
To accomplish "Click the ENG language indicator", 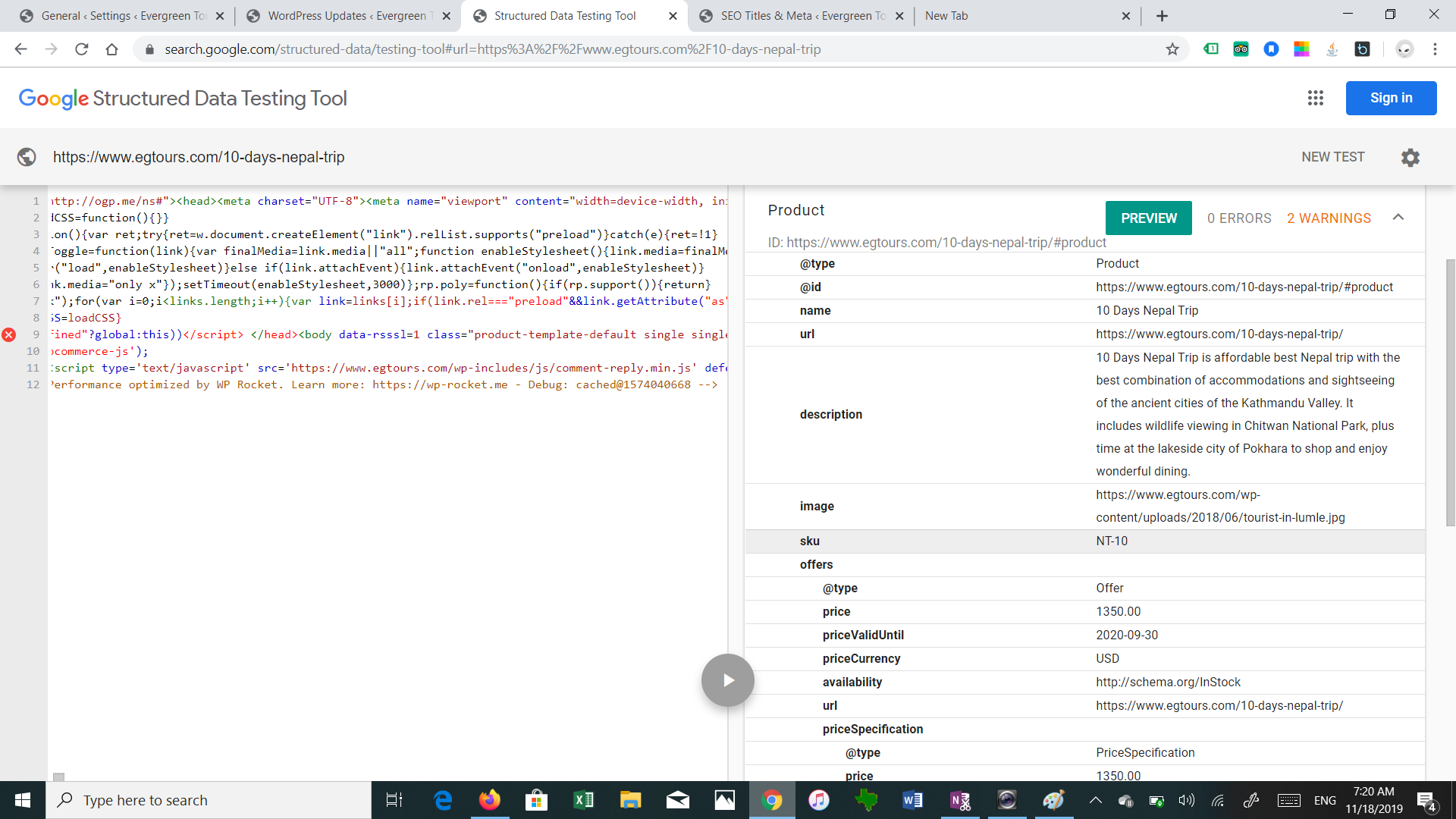I will (x=1325, y=801).
